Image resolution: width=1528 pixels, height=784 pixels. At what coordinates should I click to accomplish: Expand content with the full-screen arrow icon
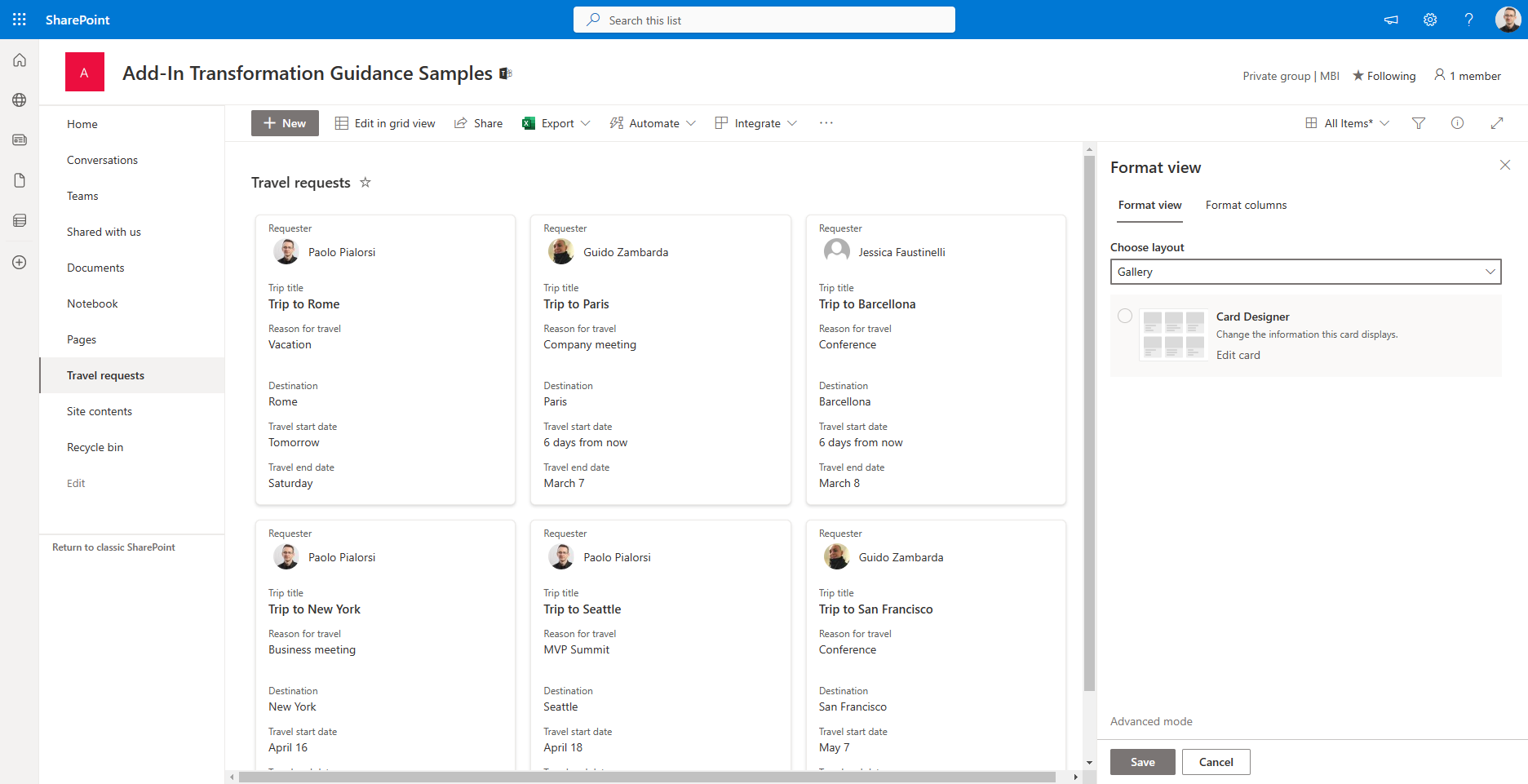point(1497,123)
